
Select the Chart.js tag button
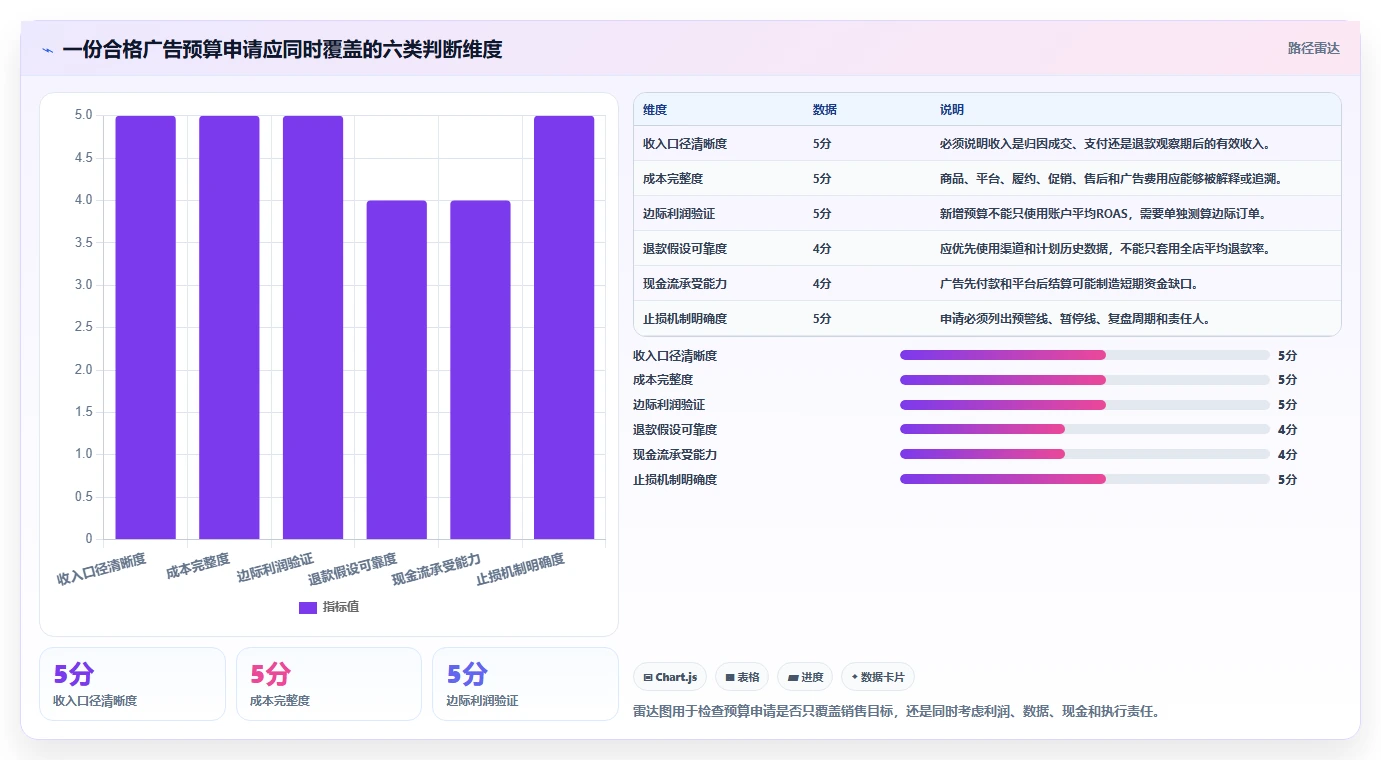pos(670,677)
